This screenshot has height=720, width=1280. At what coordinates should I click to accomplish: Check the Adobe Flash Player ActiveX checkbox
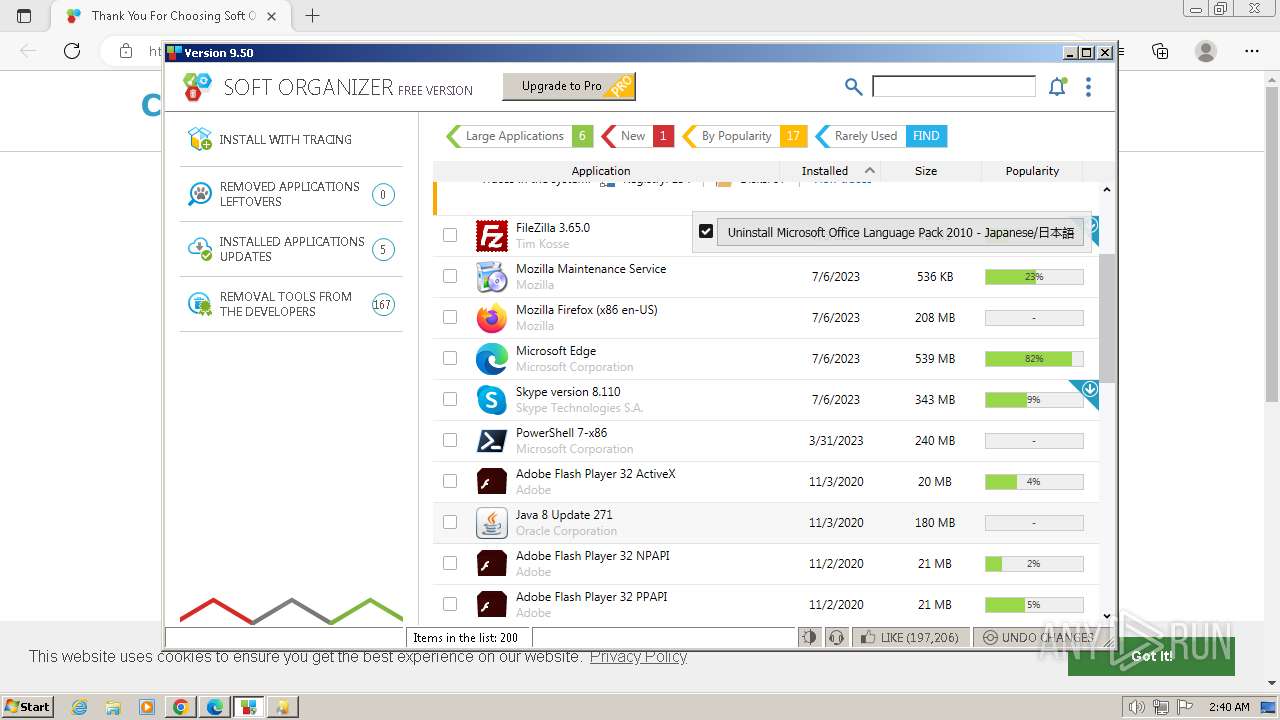pyautogui.click(x=450, y=481)
